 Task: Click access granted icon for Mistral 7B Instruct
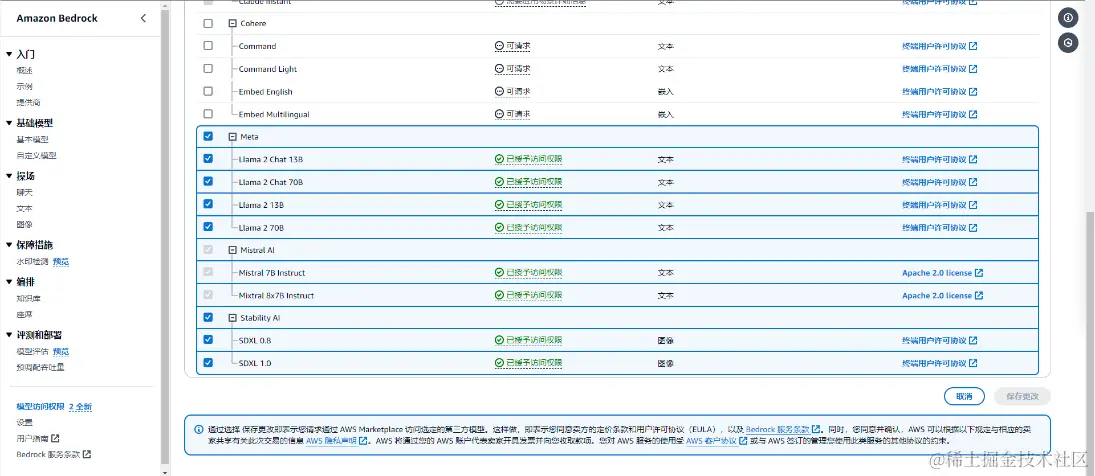499,273
